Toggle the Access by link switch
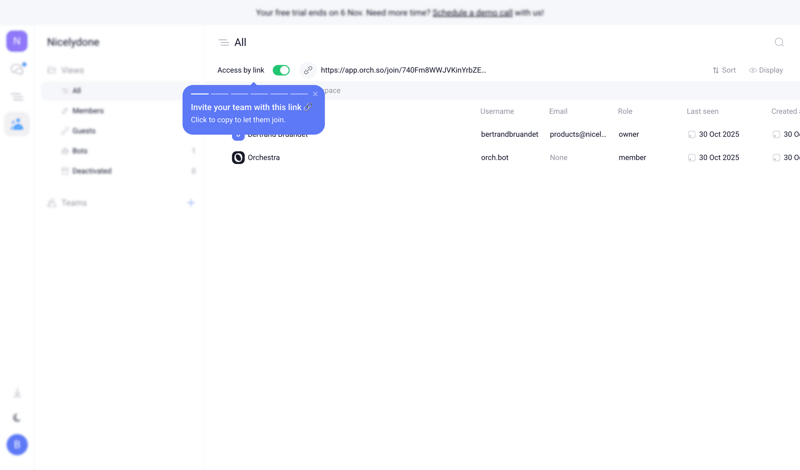Screen dimensions: 800x470 (x=281, y=70)
